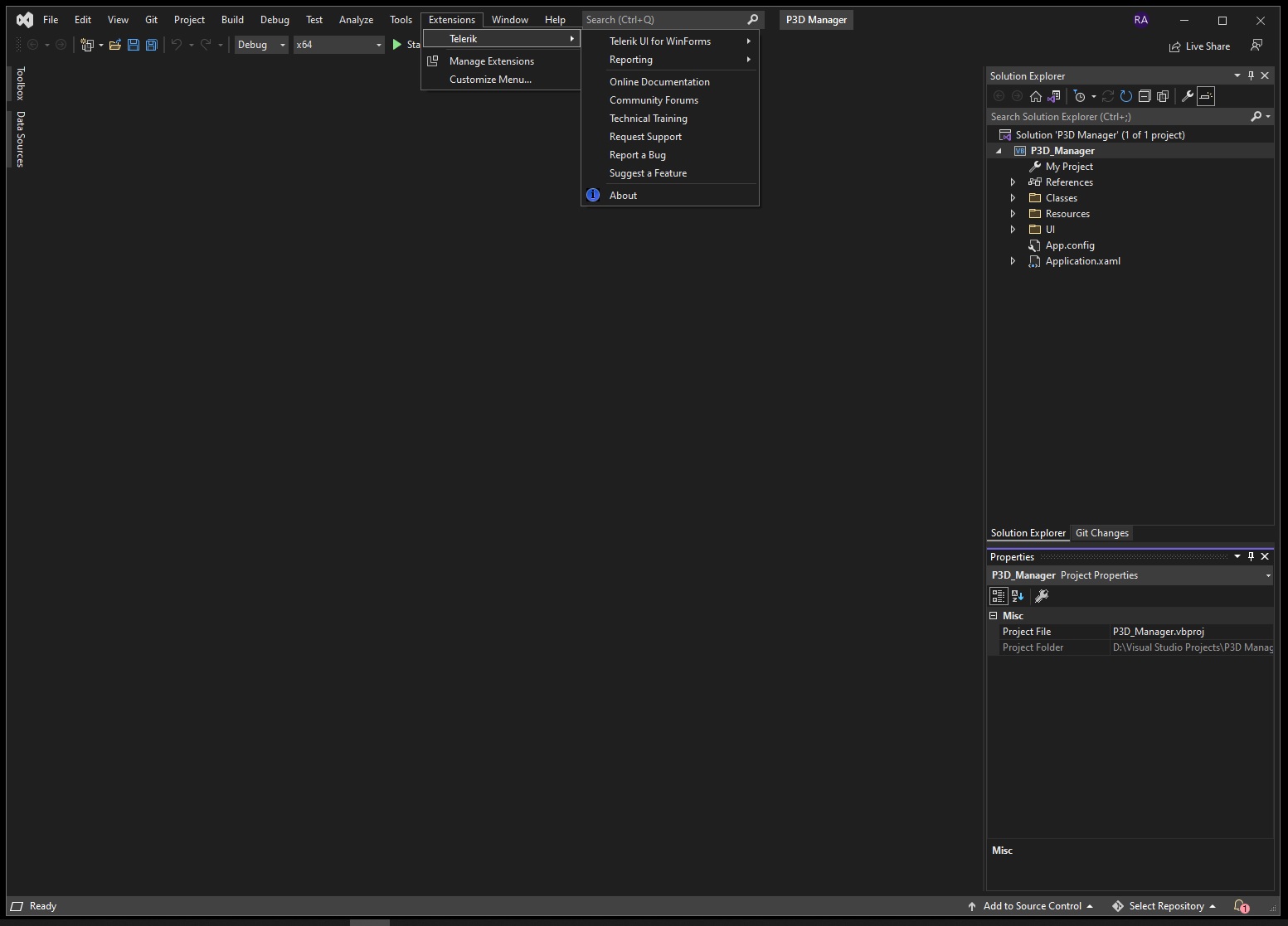The height and width of the screenshot is (926, 1288).
Task: Open the x64 platform dropdown
Action: [338, 45]
